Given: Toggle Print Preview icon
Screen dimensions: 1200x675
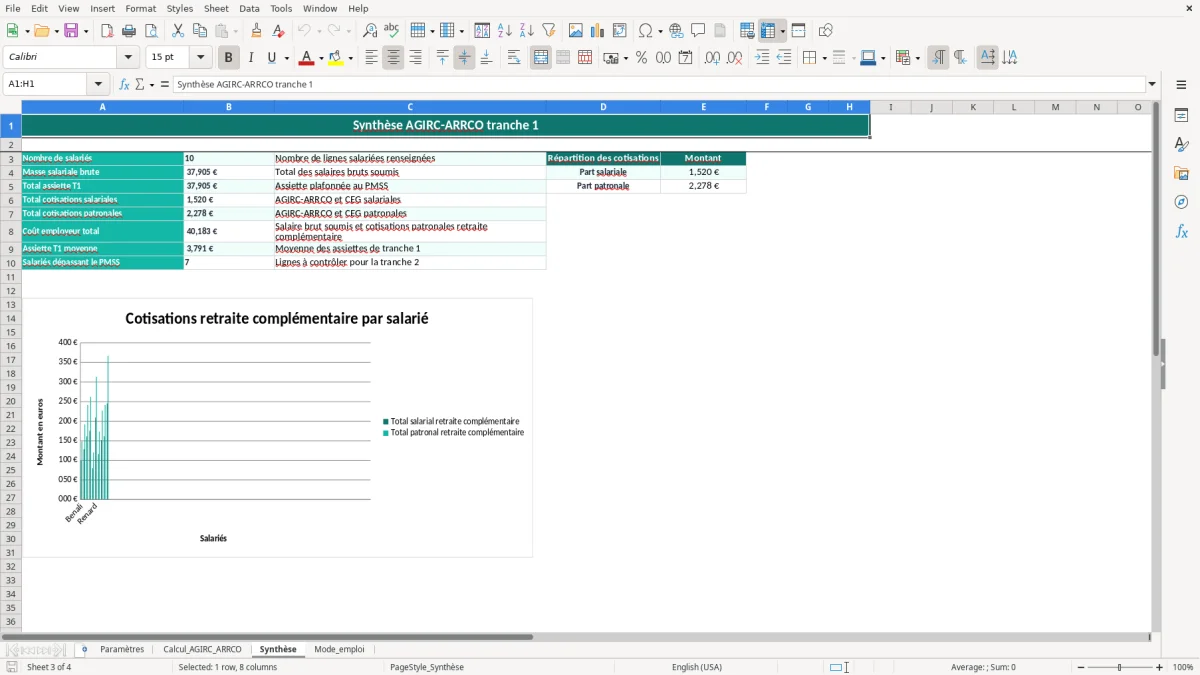Looking at the screenshot, I should (x=151, y=31).
